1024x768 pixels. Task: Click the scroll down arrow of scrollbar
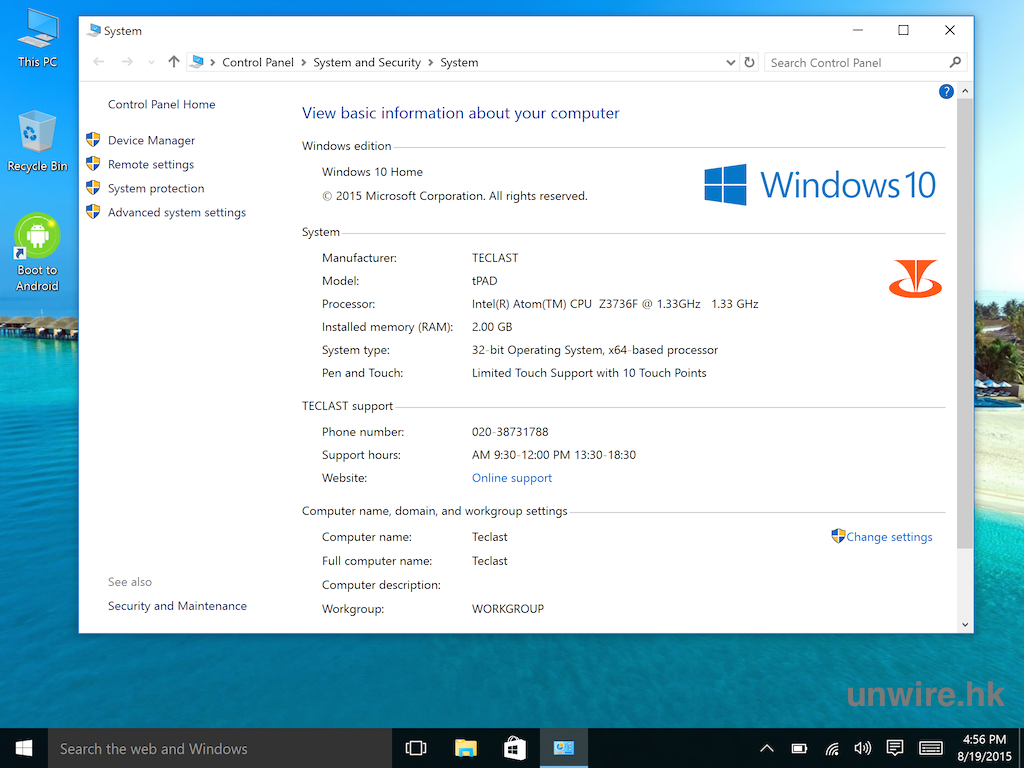[x=965, y=624]
